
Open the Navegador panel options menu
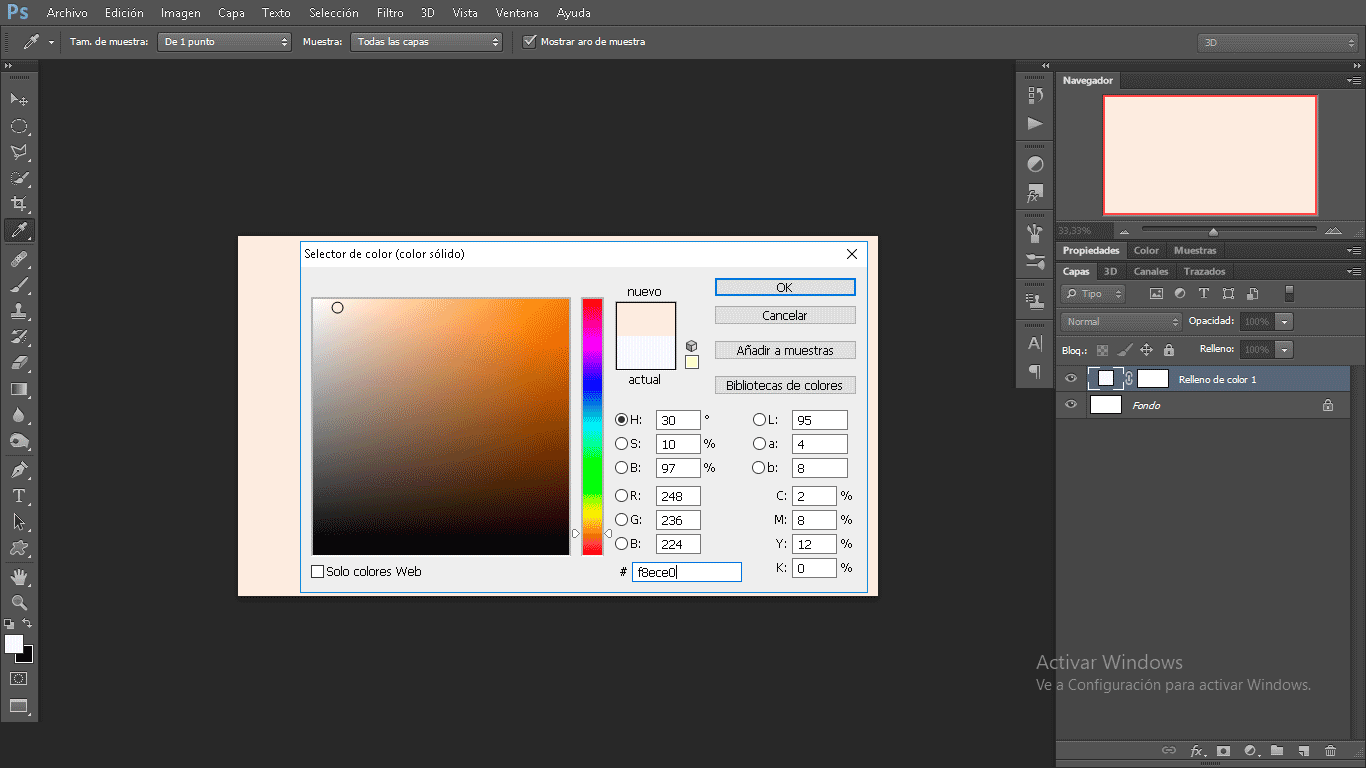(x=1354, y=80)
